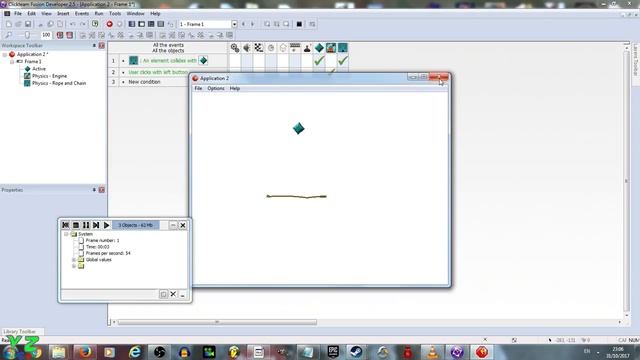This screenshot has width=640, height=360.
Task: Open the Frame editor icon
Action: [141, 24]
